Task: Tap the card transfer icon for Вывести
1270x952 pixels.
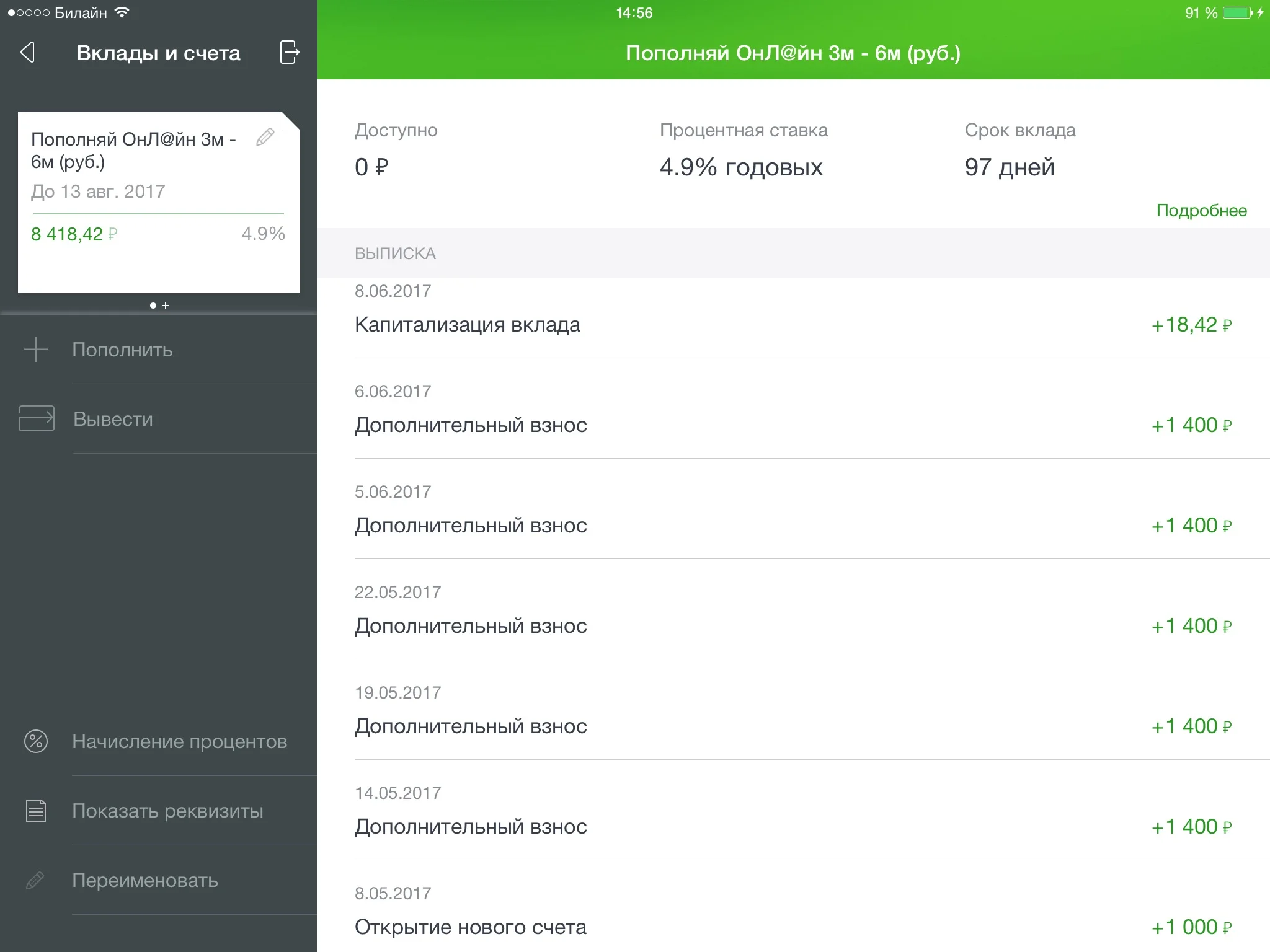Action: click(x=37, y=419)
